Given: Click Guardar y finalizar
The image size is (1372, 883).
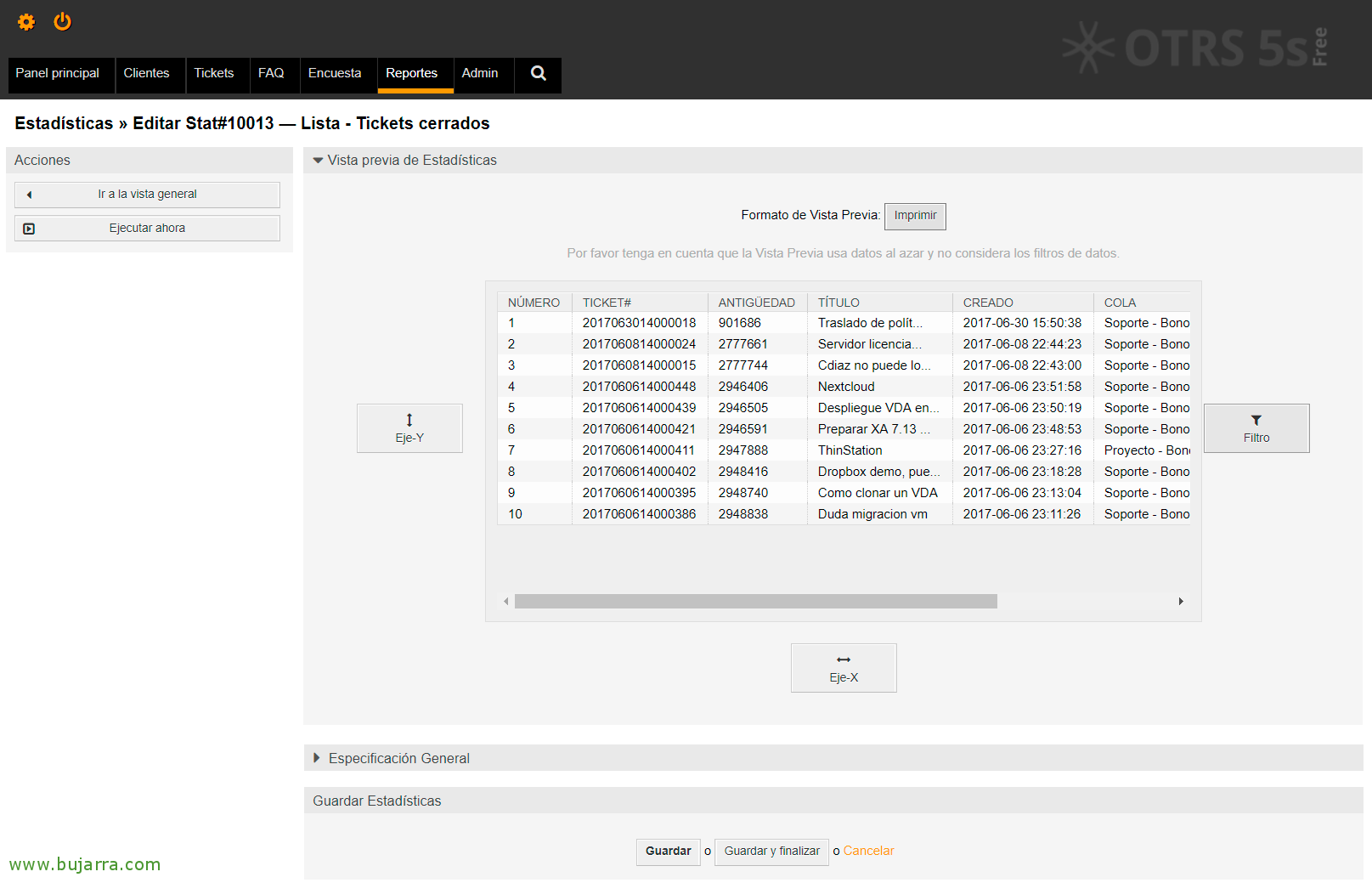Looking at the screenshot, I should click(771, 851).
